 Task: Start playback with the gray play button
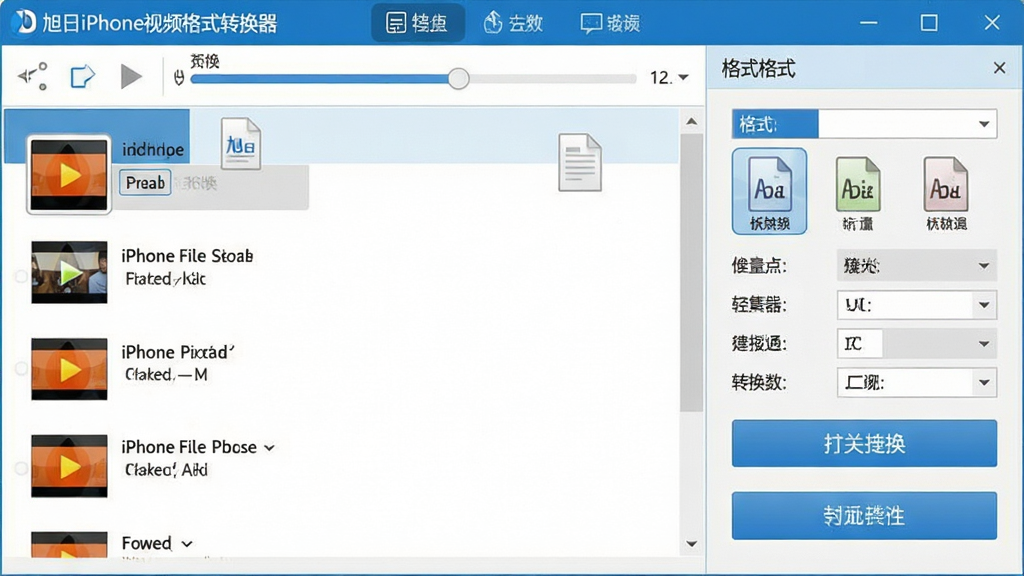(131, 76)
